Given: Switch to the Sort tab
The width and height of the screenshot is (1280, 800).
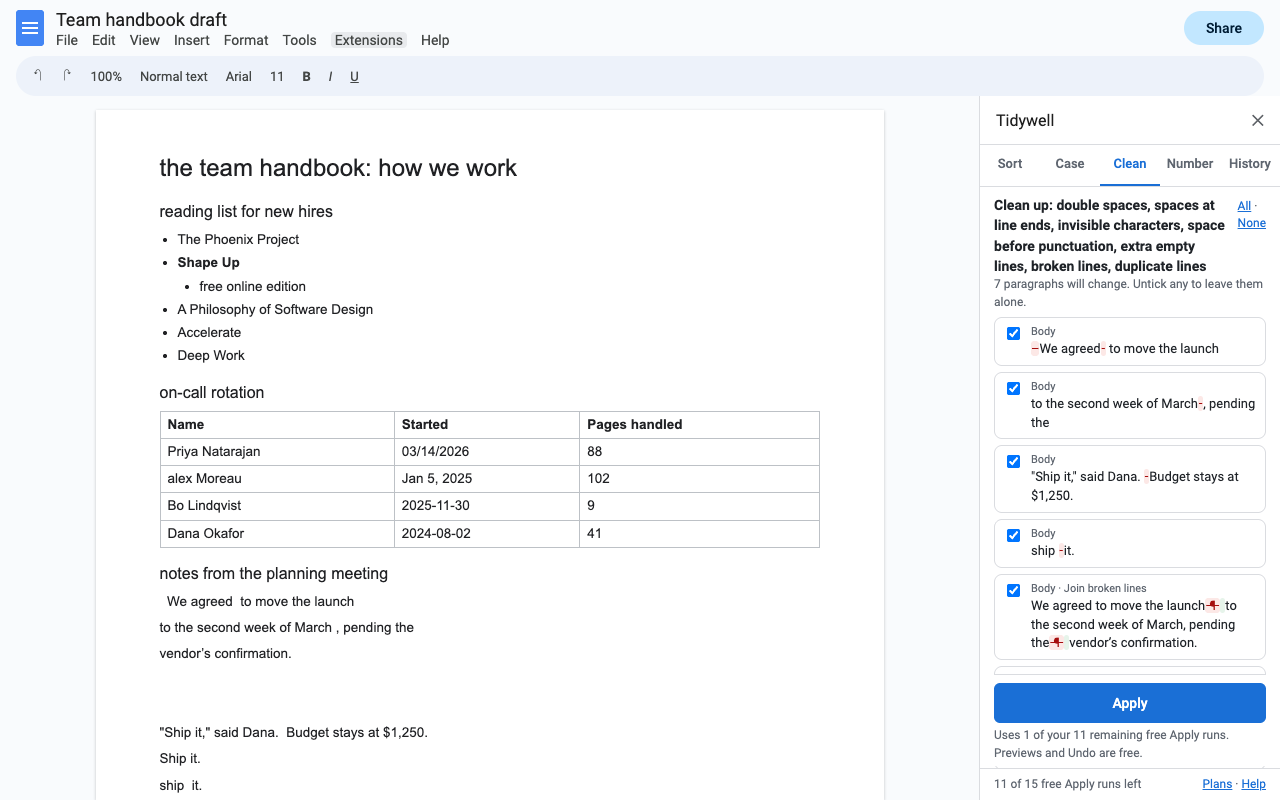Looking at the screenshot, I should click(1010, 164).
